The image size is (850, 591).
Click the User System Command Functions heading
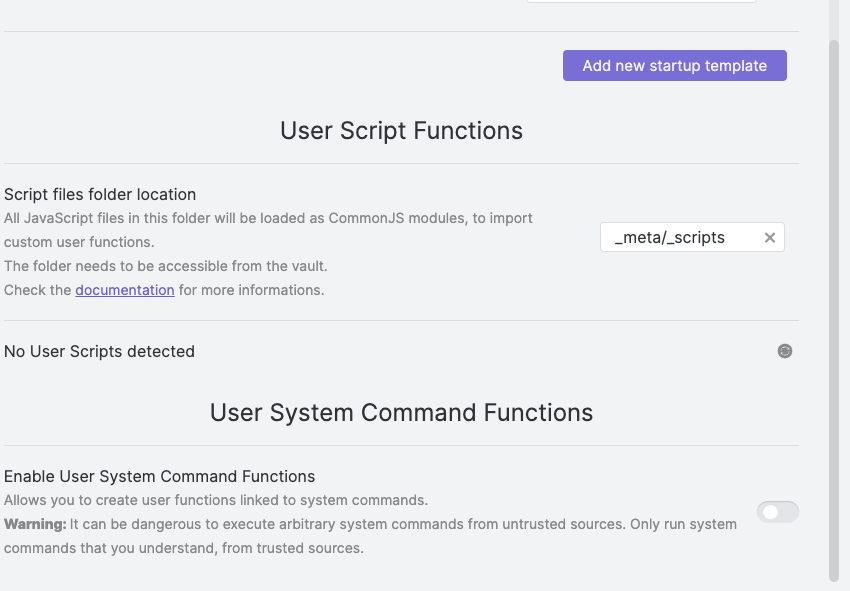(401, 413)
